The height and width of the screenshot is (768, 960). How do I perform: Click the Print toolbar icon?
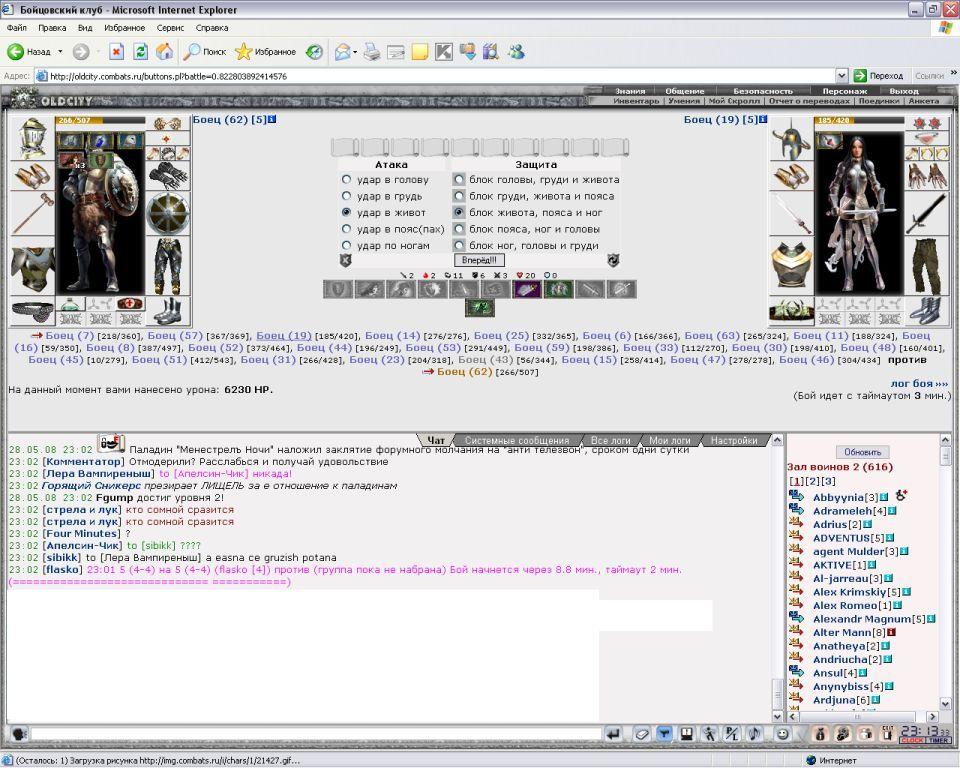click(x=372, y=52)
